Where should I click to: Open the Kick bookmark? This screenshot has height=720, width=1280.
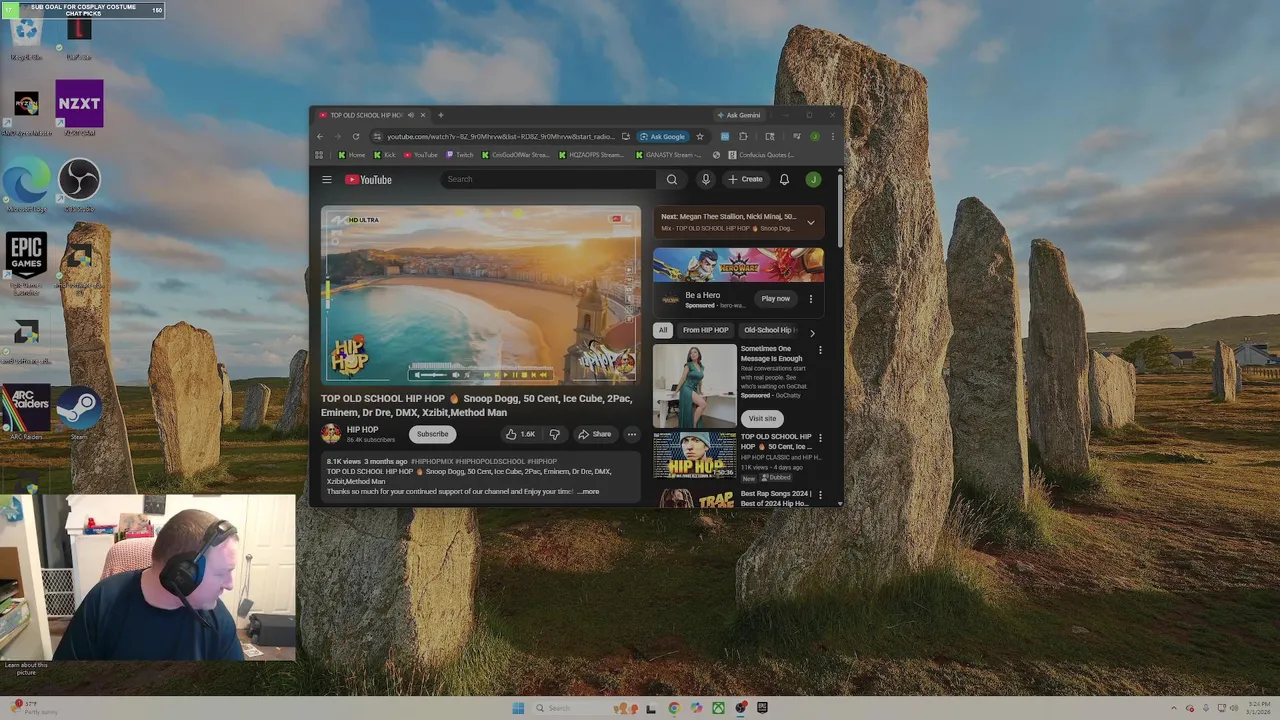[x=385, y=155]
